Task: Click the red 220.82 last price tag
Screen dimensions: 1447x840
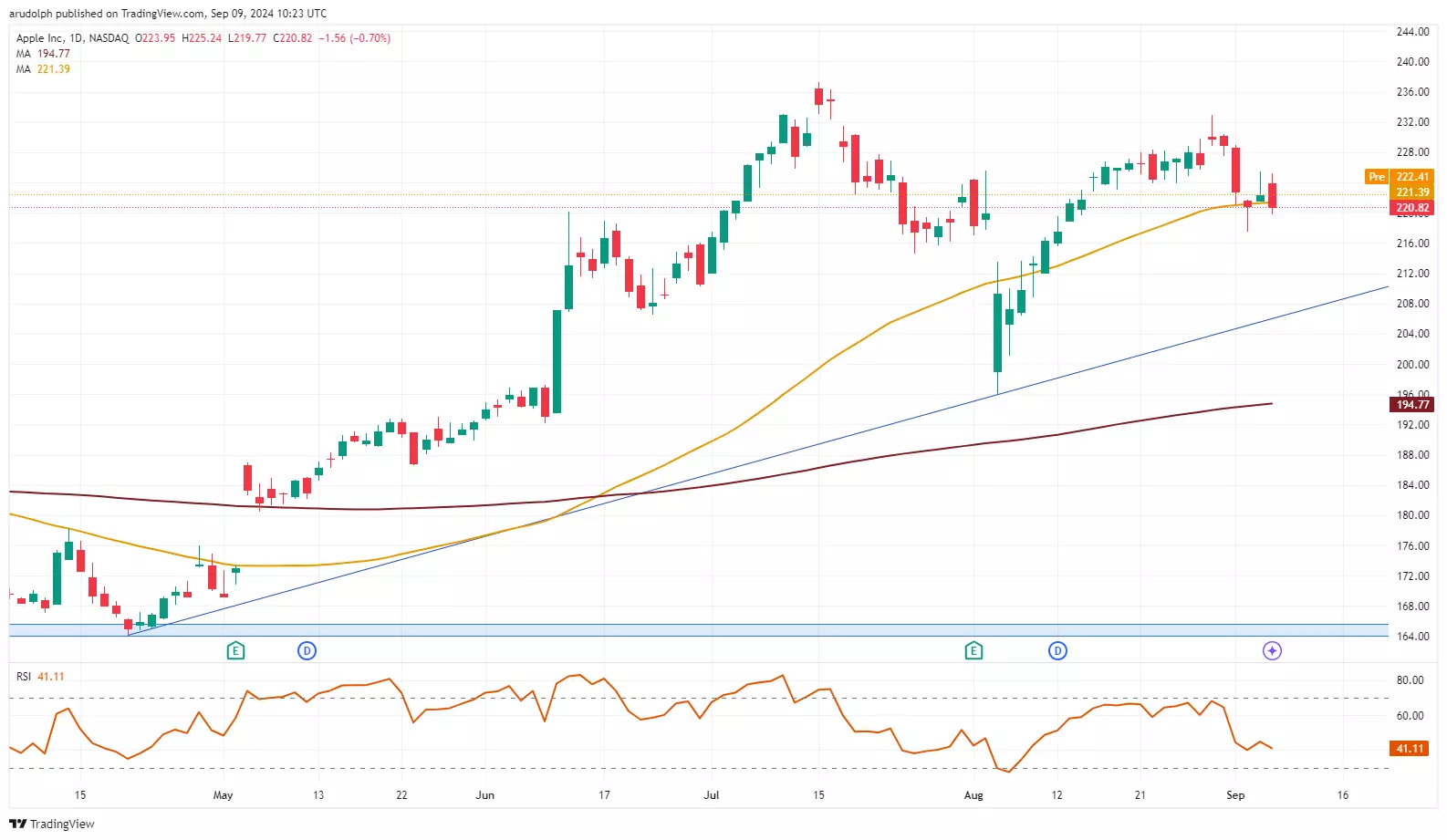Action: (x=1412, y=208)
